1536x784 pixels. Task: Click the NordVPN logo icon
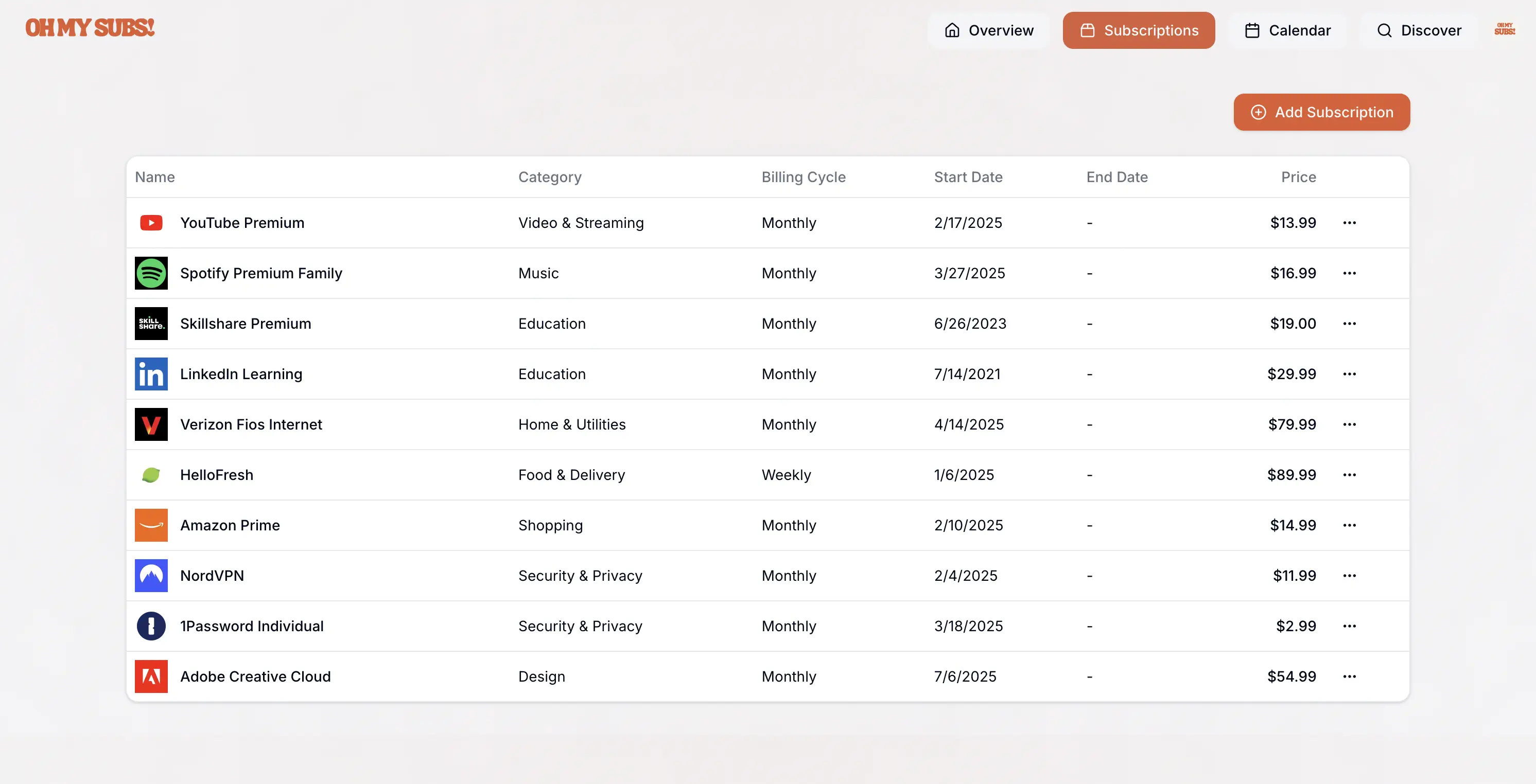pyautogui.click(x=151, y=576)
